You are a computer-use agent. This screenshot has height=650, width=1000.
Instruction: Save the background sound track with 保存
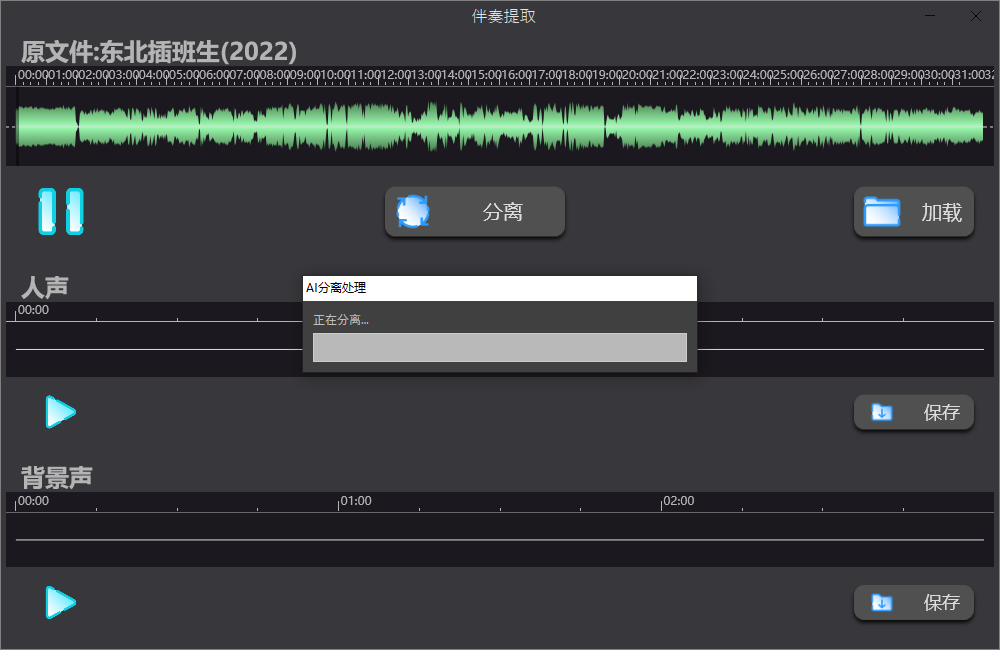pyautogui.click(x=913, y=602)
